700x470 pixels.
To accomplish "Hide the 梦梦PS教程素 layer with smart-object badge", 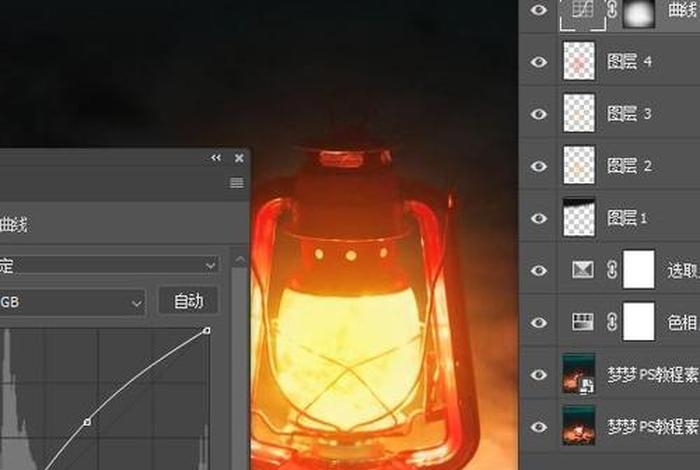I will pos(539,374).
